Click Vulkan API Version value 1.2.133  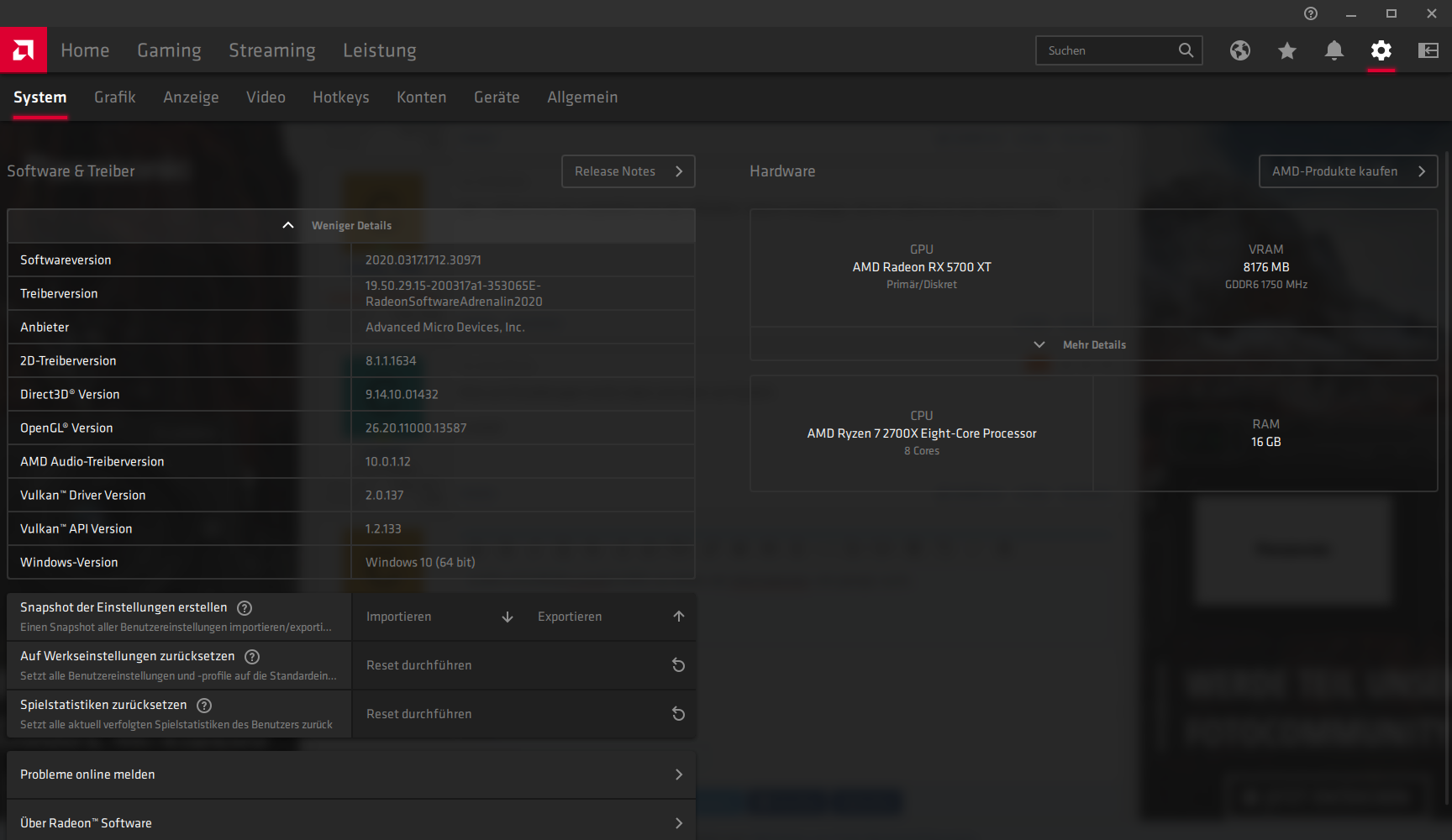tap(383, 529)
